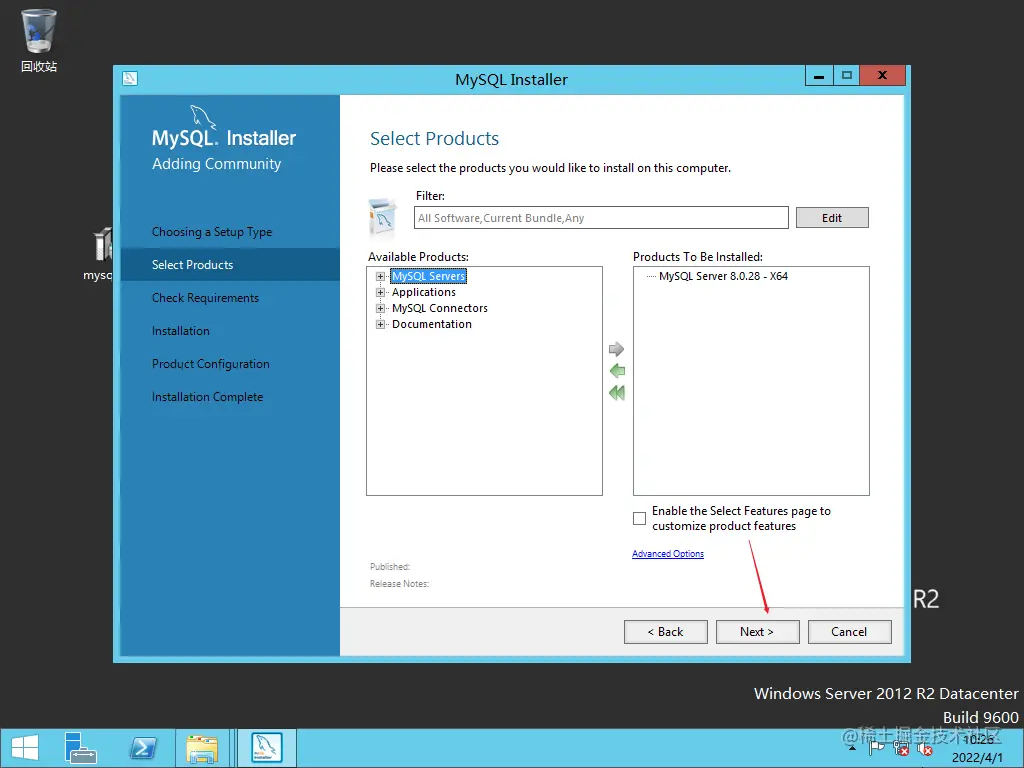Image resolution: width=1024 pixels, height=768 pixels.
Task: Add selected product with right arrow
Action: (x=616, y=349)
